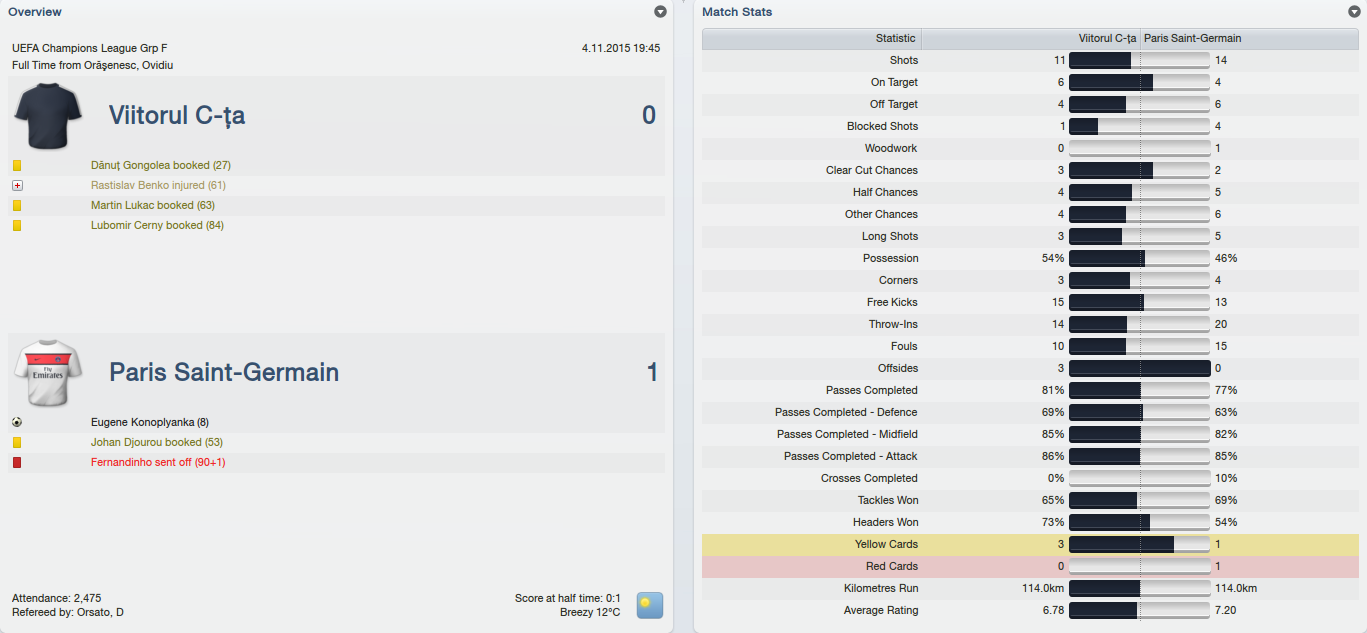Click the injury icon beside Rastislav Benko
Screen dimensions: 1367x633
pyautogui.click(x=17, y=186)
